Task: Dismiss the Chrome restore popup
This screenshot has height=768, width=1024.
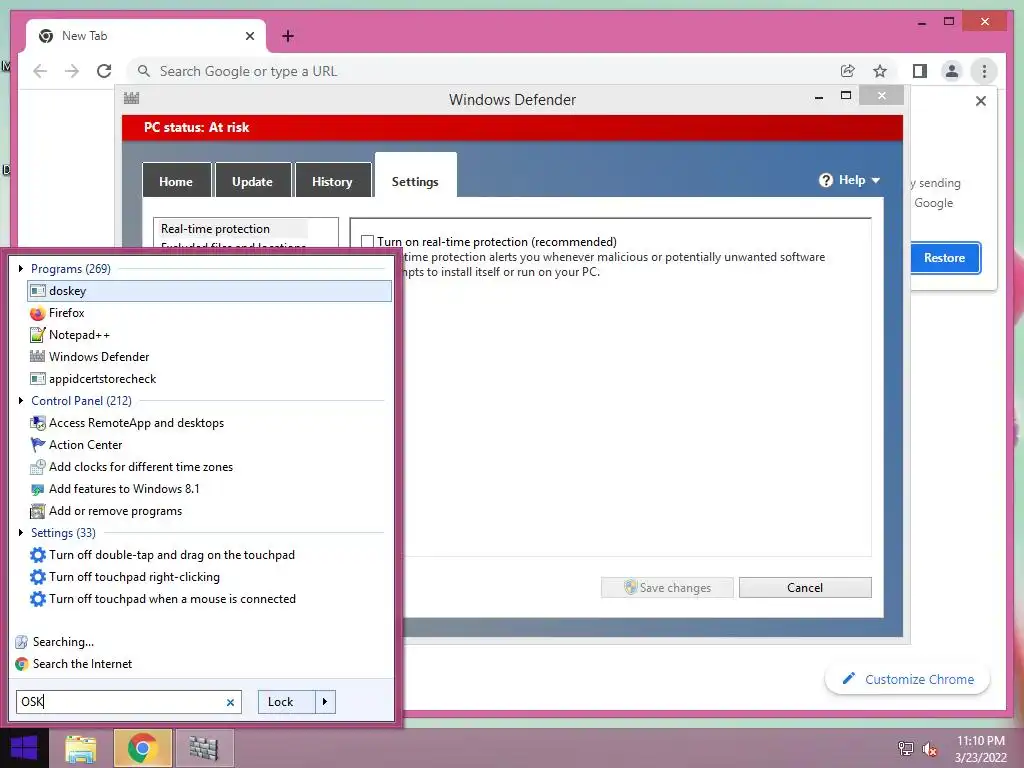Action: [980, 101]
